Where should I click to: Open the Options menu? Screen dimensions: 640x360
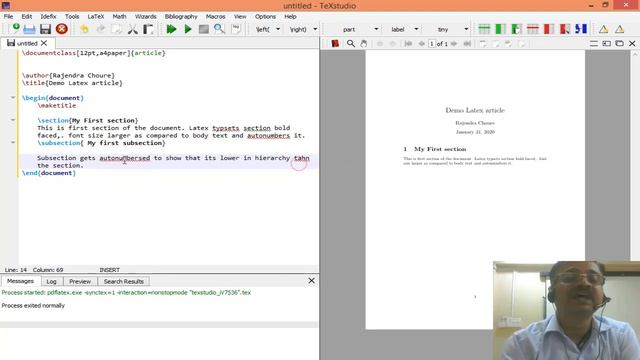click(x=265, y=16)
